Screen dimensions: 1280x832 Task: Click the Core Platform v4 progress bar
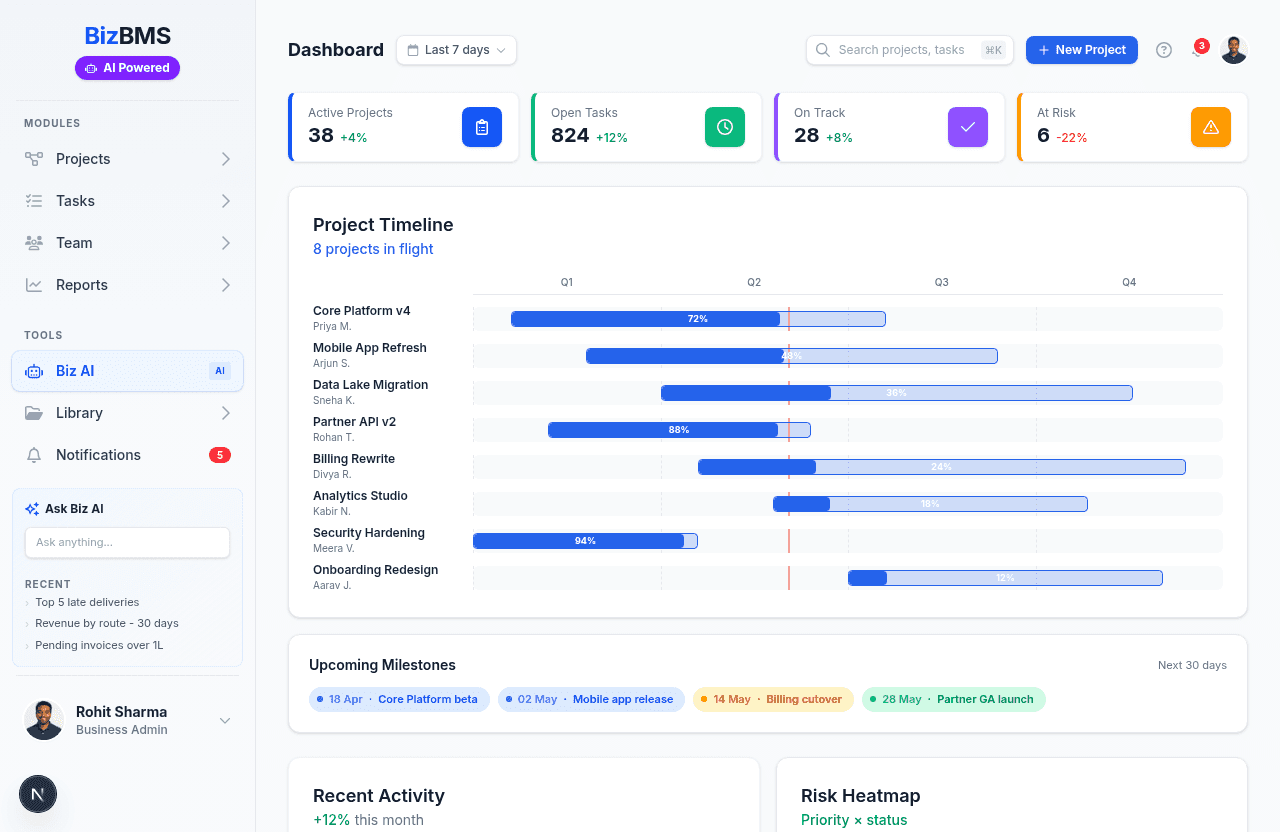[x=697, y=319]
